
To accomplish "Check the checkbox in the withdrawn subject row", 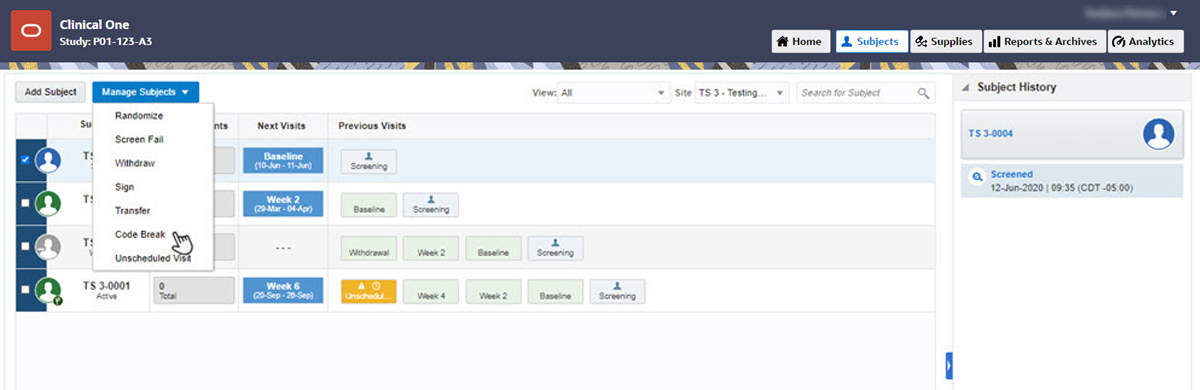I will 25,247.
